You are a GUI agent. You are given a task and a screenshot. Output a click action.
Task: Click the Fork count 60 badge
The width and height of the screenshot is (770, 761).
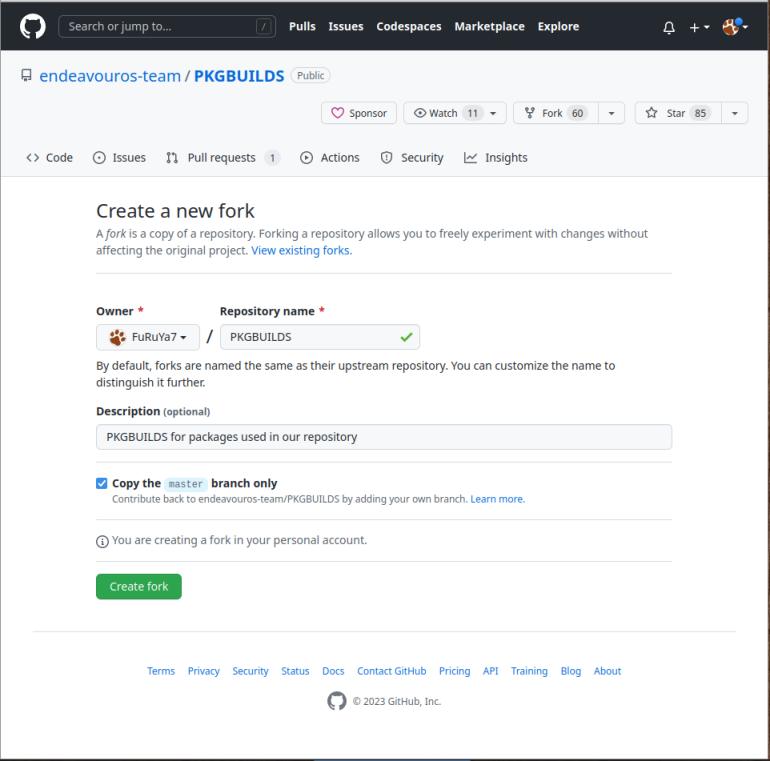click(x=578, y=113)
